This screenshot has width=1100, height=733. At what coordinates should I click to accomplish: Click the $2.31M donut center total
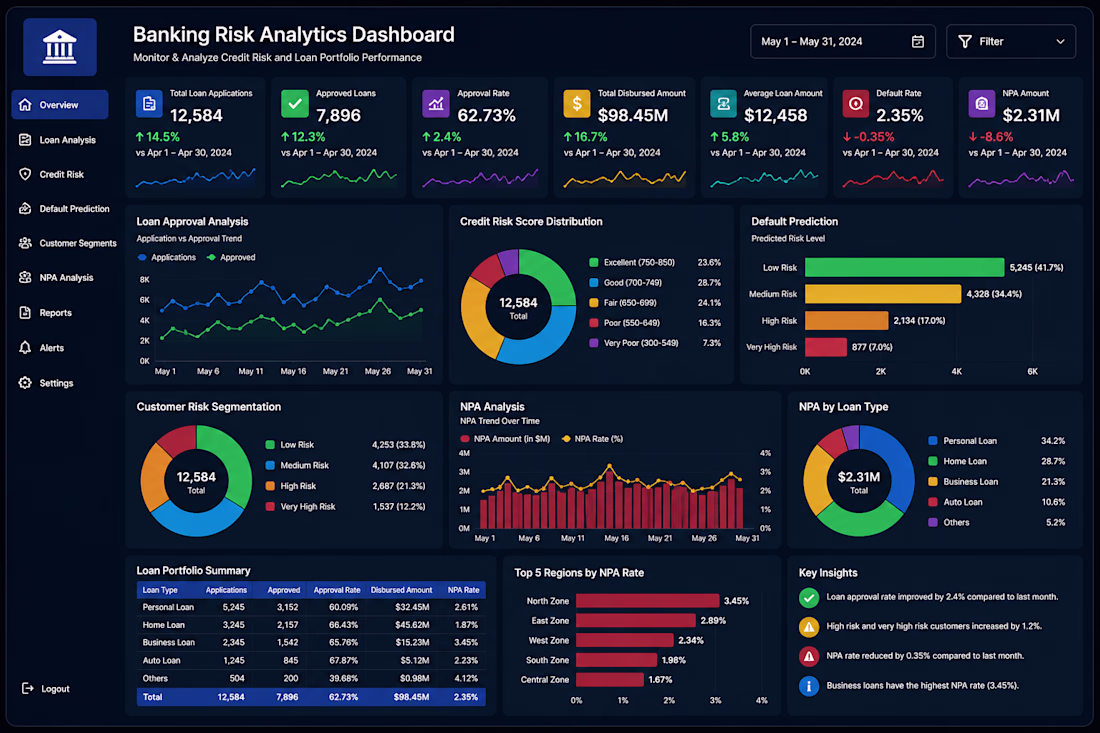coord(859,482)
